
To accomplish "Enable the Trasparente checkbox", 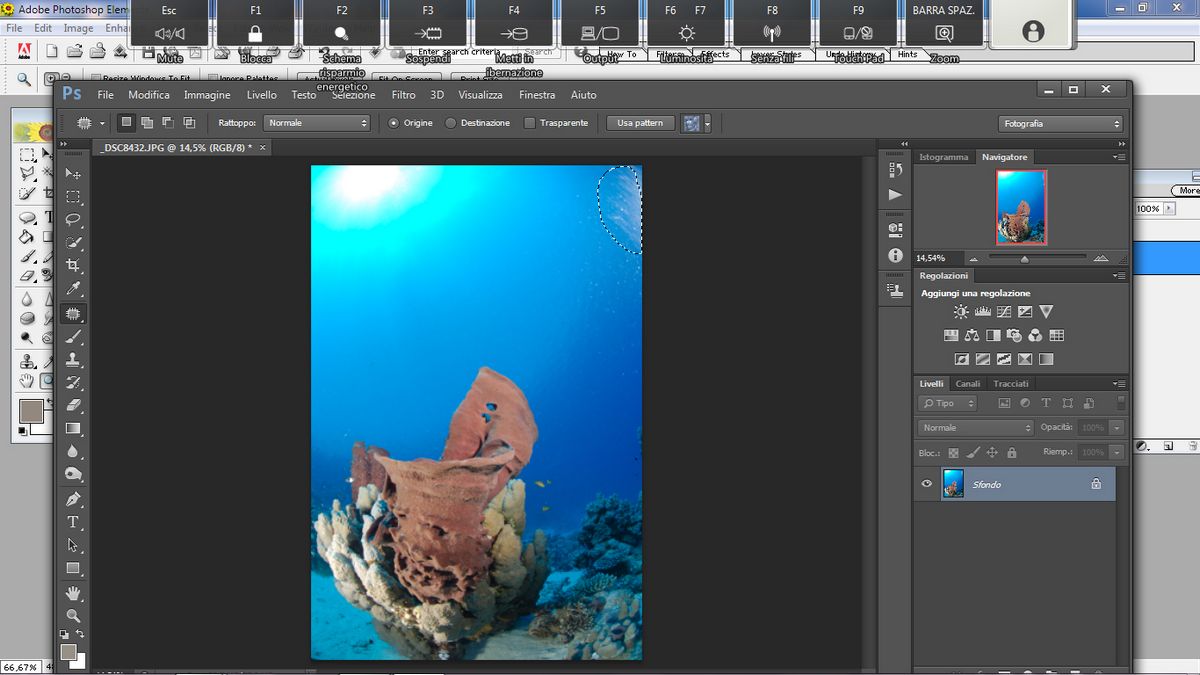I will coord(530,123).
